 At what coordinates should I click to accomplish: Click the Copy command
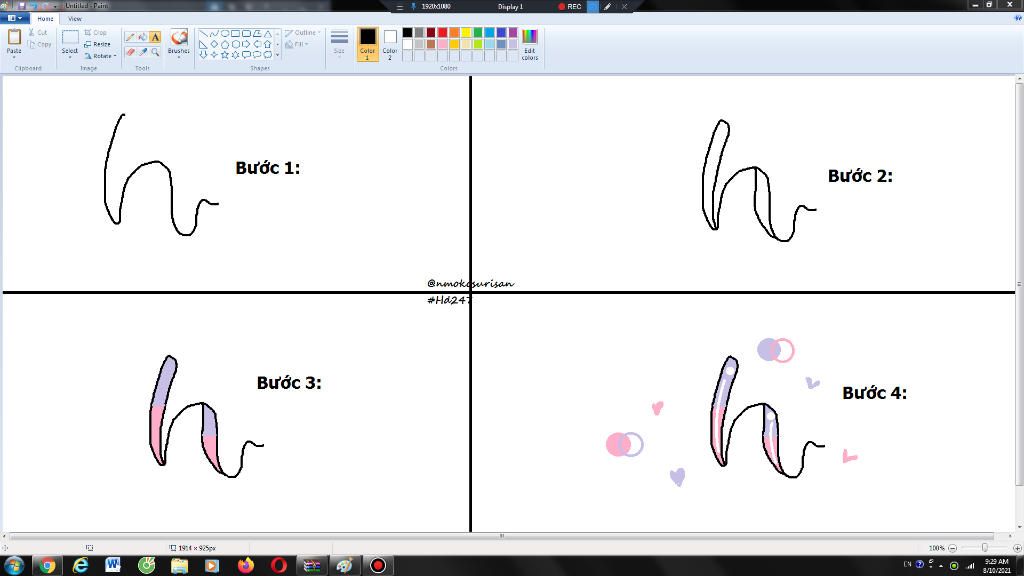coord(39,44)
